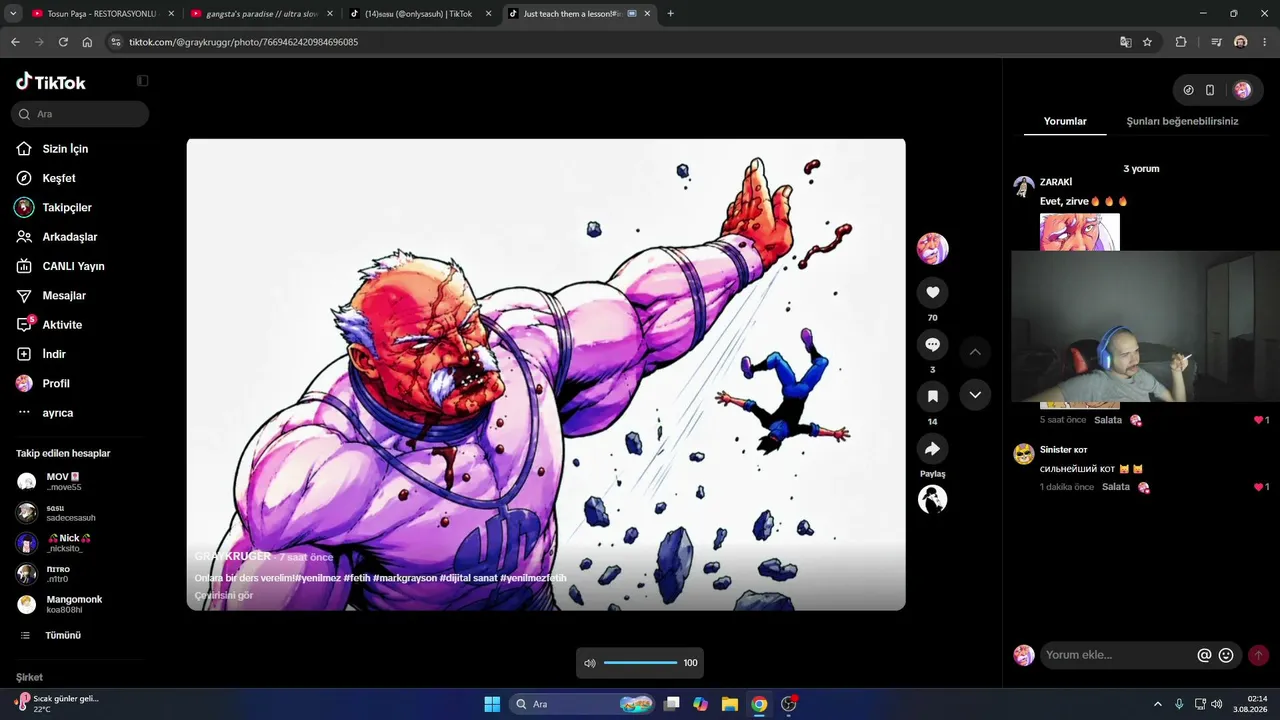Open Chrome translate page icon
Viewport: 1280px width, 720px height.
pyautogui.click(x=1126, y=42)
